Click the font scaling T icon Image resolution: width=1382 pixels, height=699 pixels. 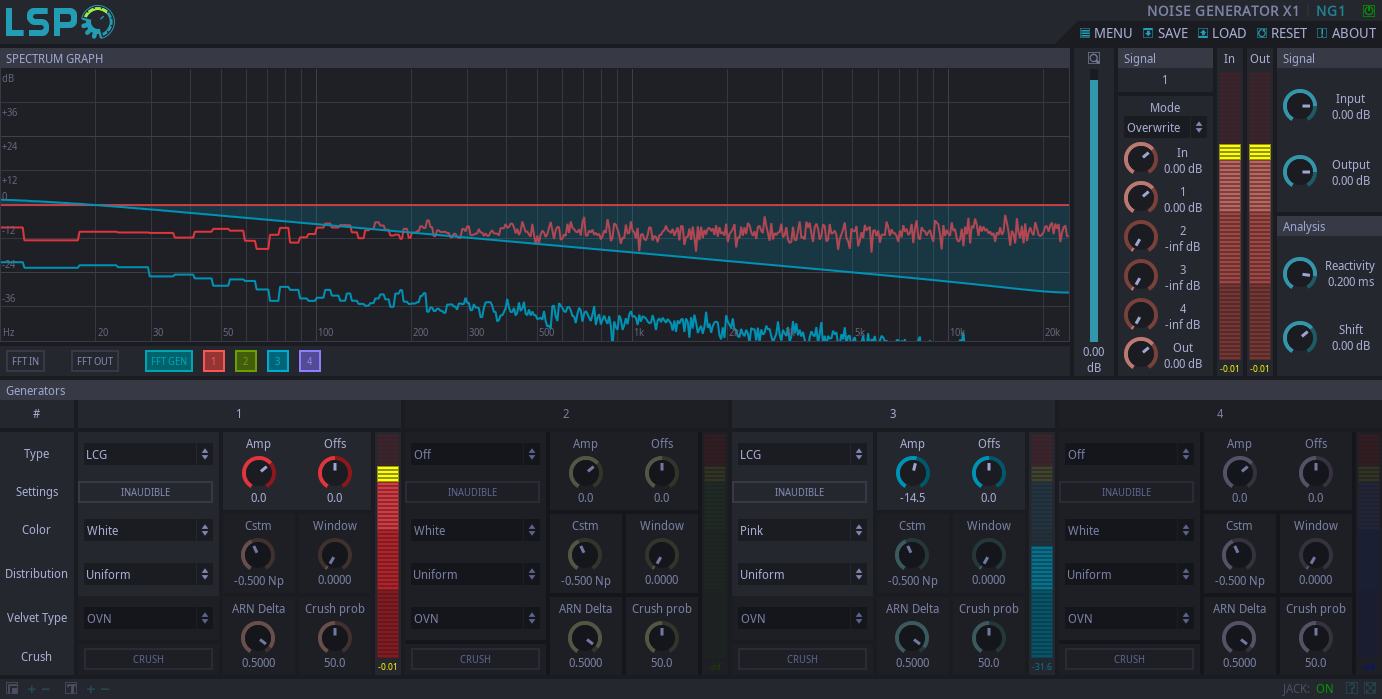pyautogui.click(x=71, y=689)
